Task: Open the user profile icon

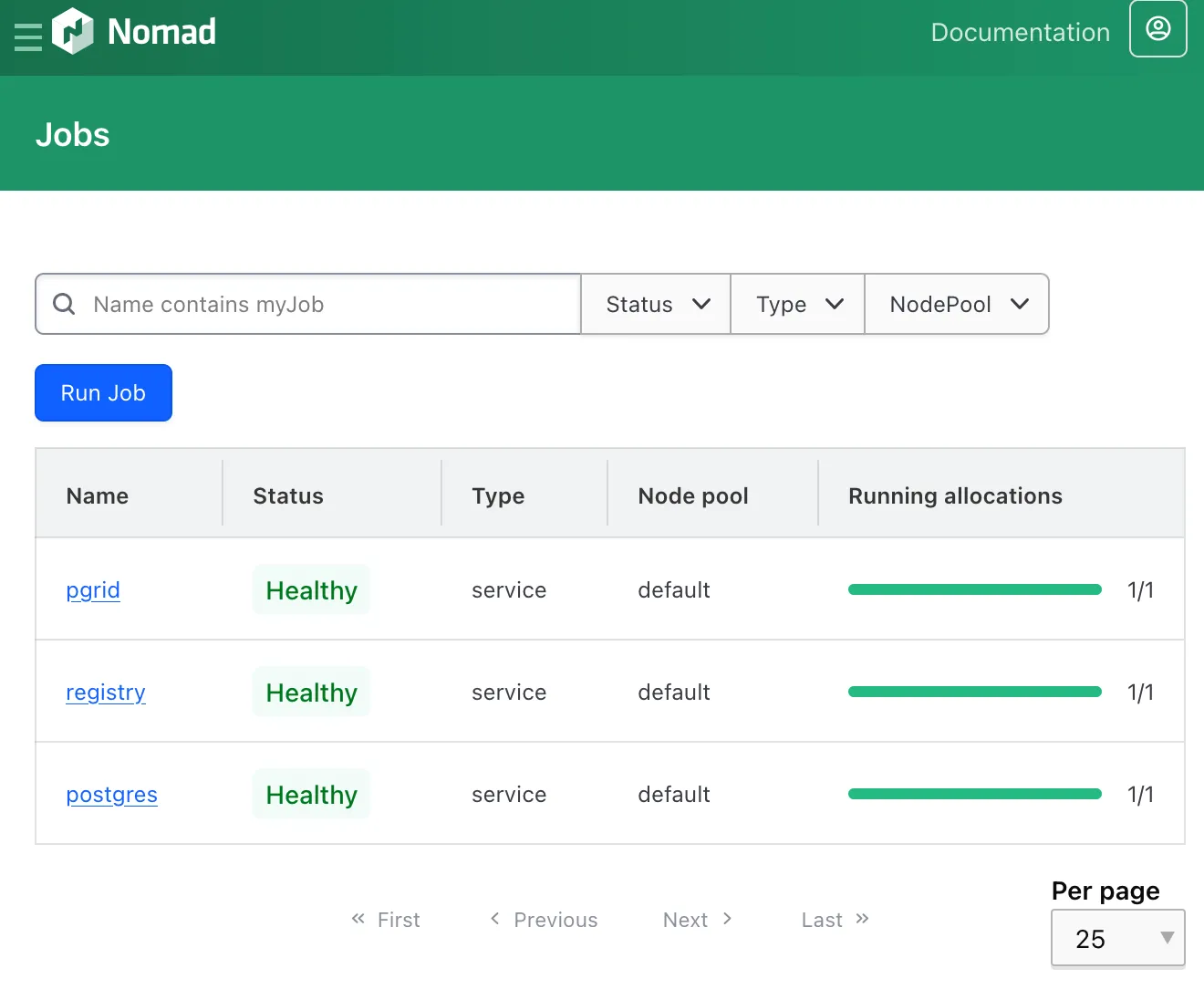Action: 1157,29
